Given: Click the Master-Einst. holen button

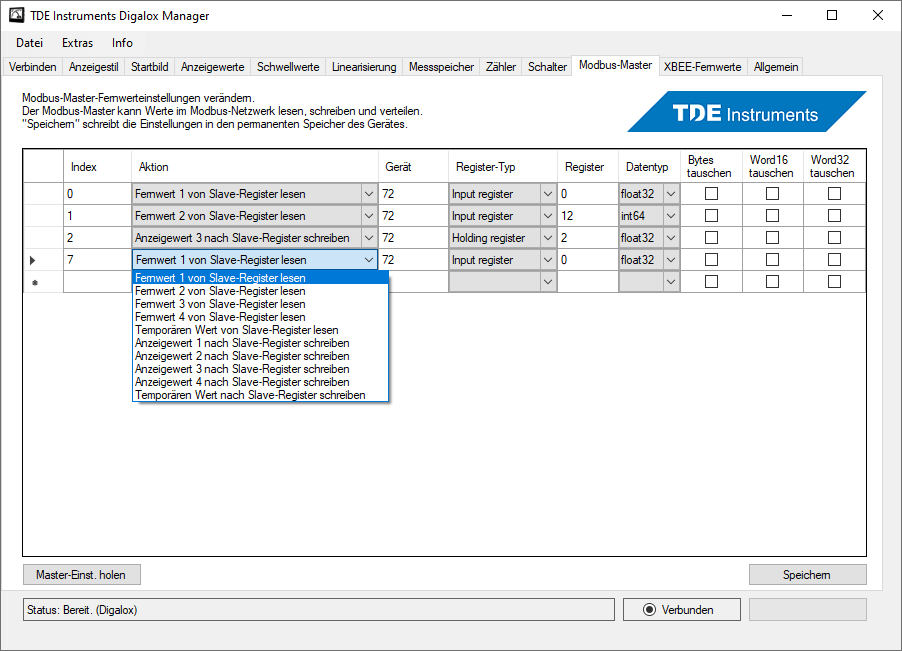Looking at the screenshot, I should [x=82, y=575].
